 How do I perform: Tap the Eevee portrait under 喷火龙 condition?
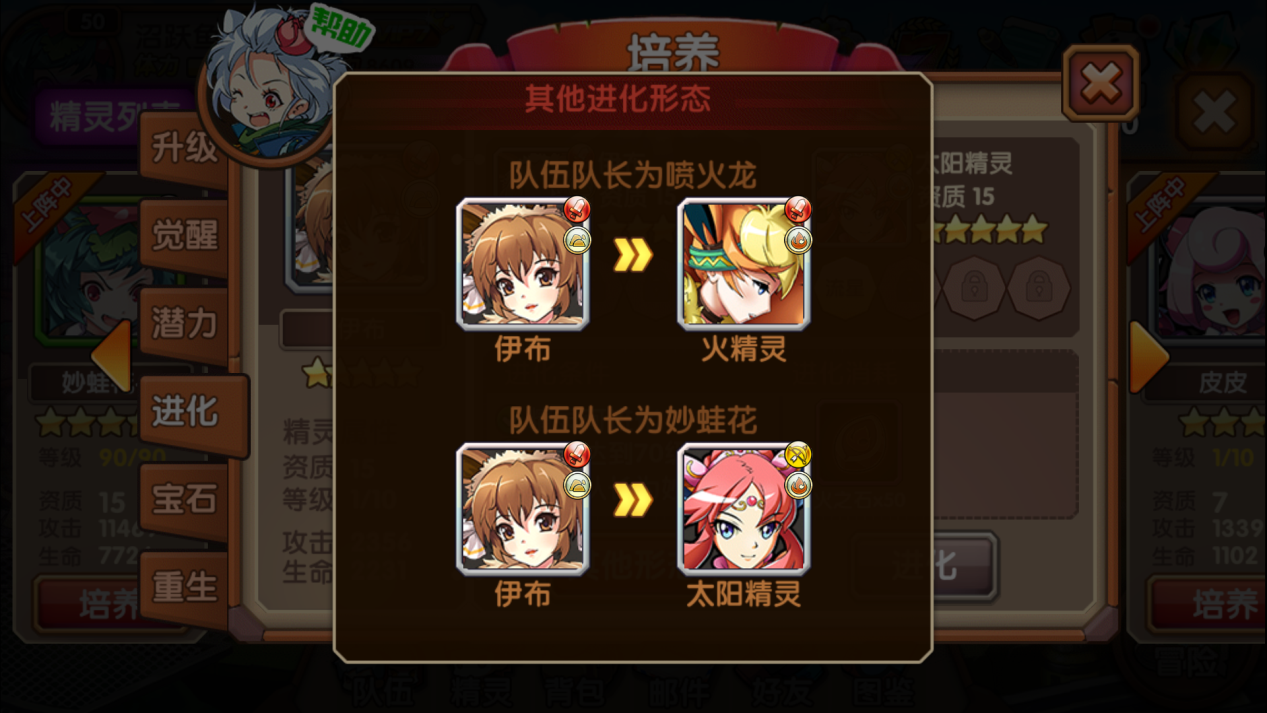(x=522, y=264)
